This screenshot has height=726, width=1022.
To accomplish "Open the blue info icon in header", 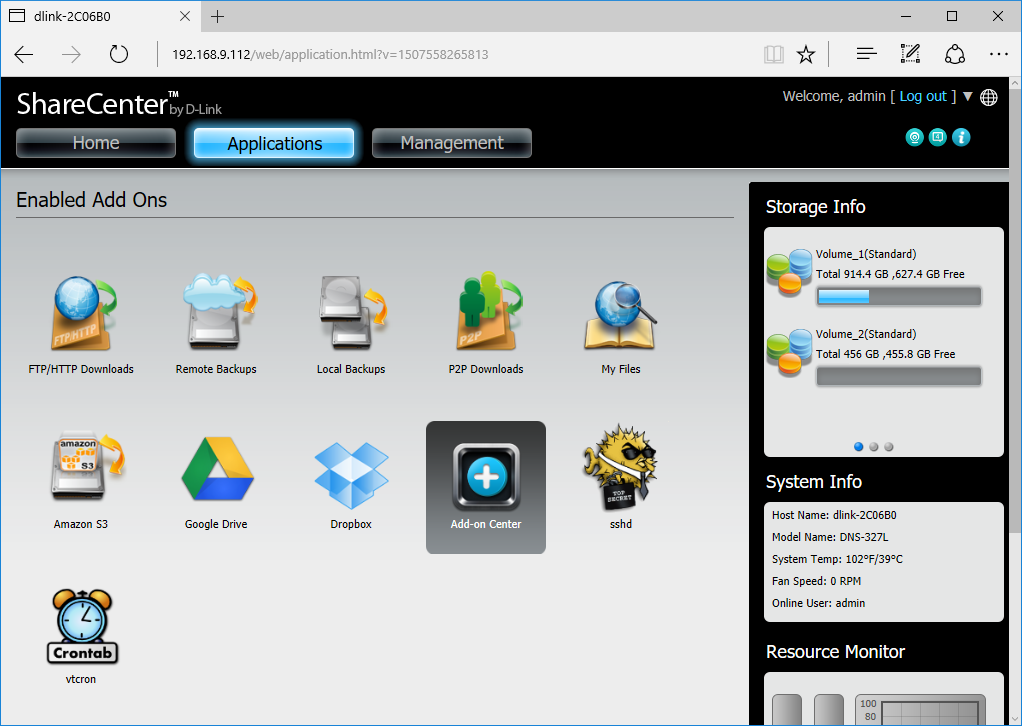I will pyautogui.click(x=961, y=138).
